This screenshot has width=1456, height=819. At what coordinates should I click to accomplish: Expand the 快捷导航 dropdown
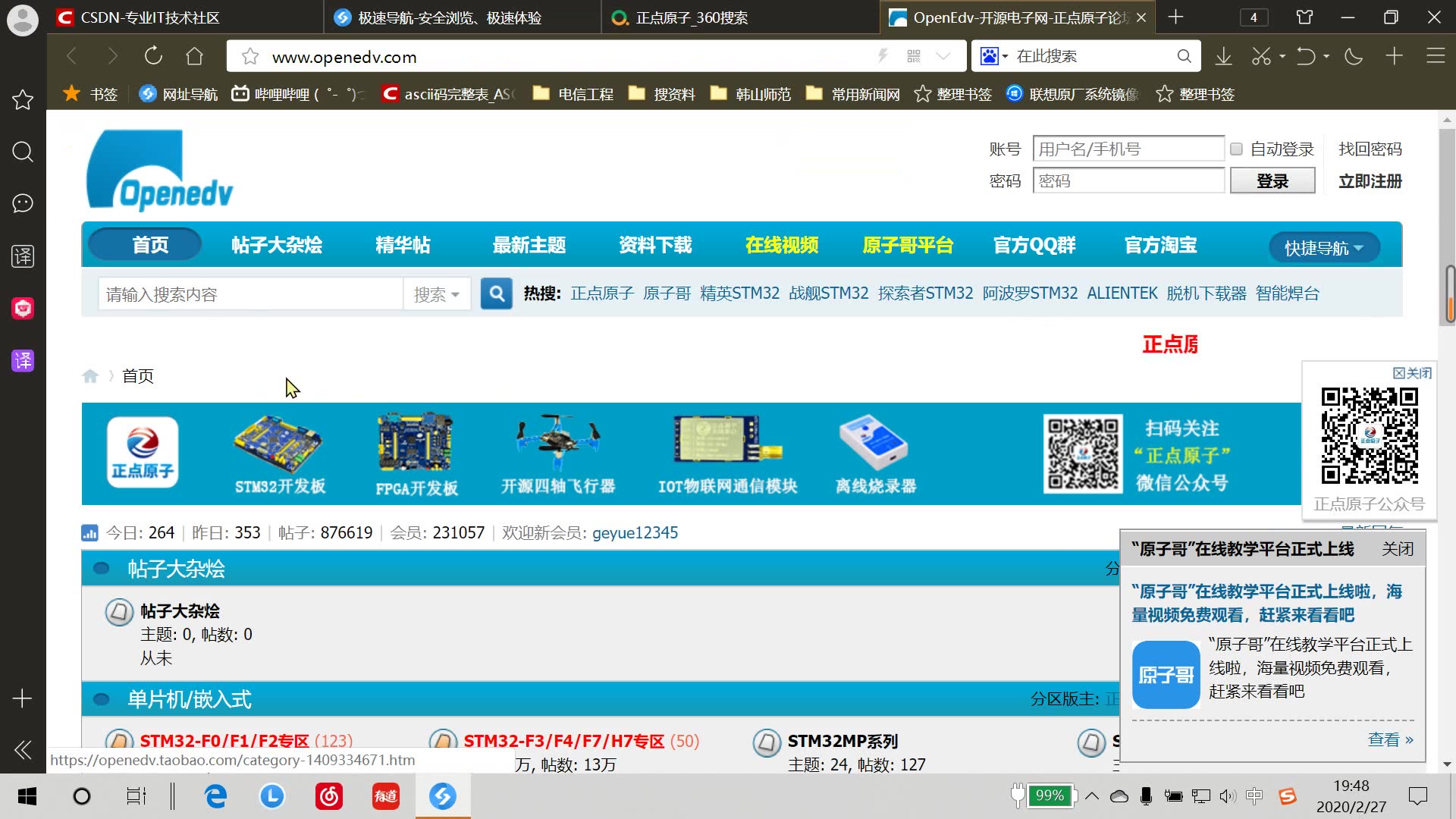(1323, 248)
